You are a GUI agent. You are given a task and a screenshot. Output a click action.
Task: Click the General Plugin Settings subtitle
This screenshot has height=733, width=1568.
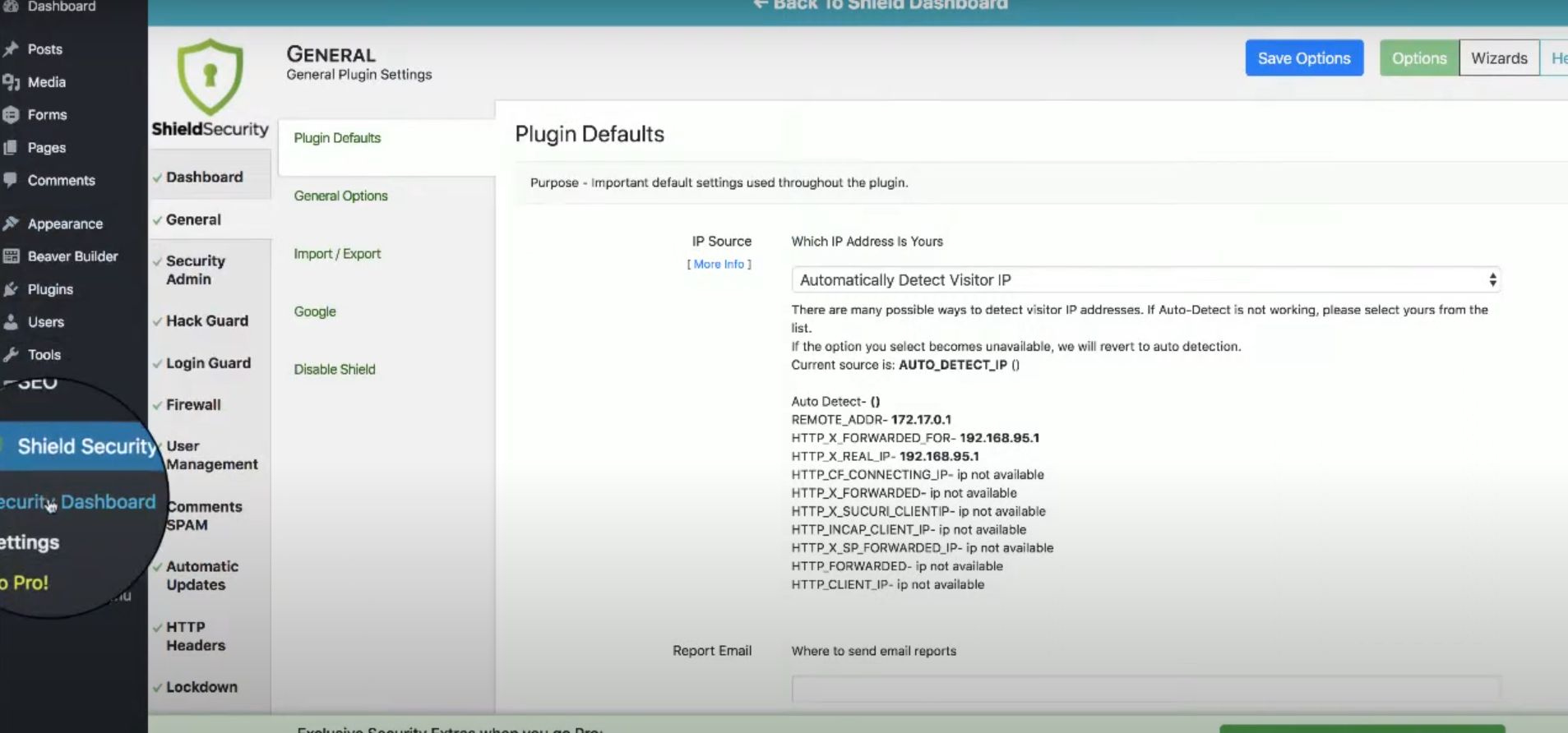point(359,74)
